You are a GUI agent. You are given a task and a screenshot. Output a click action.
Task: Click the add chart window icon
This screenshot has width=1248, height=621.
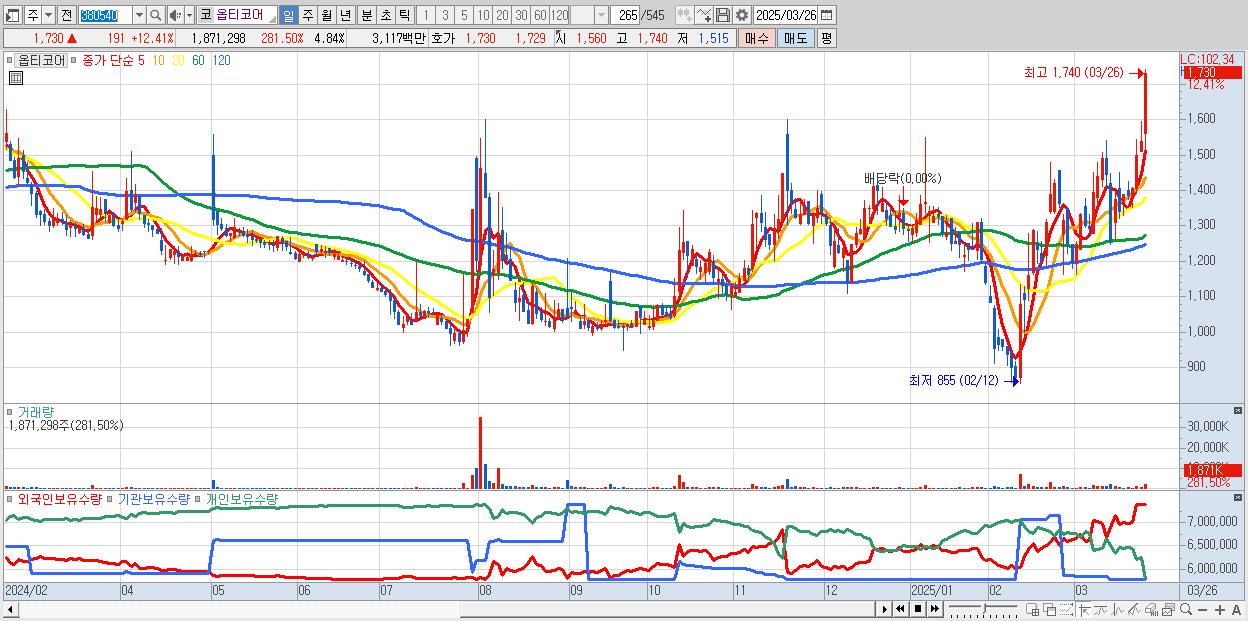point(1032,610)
